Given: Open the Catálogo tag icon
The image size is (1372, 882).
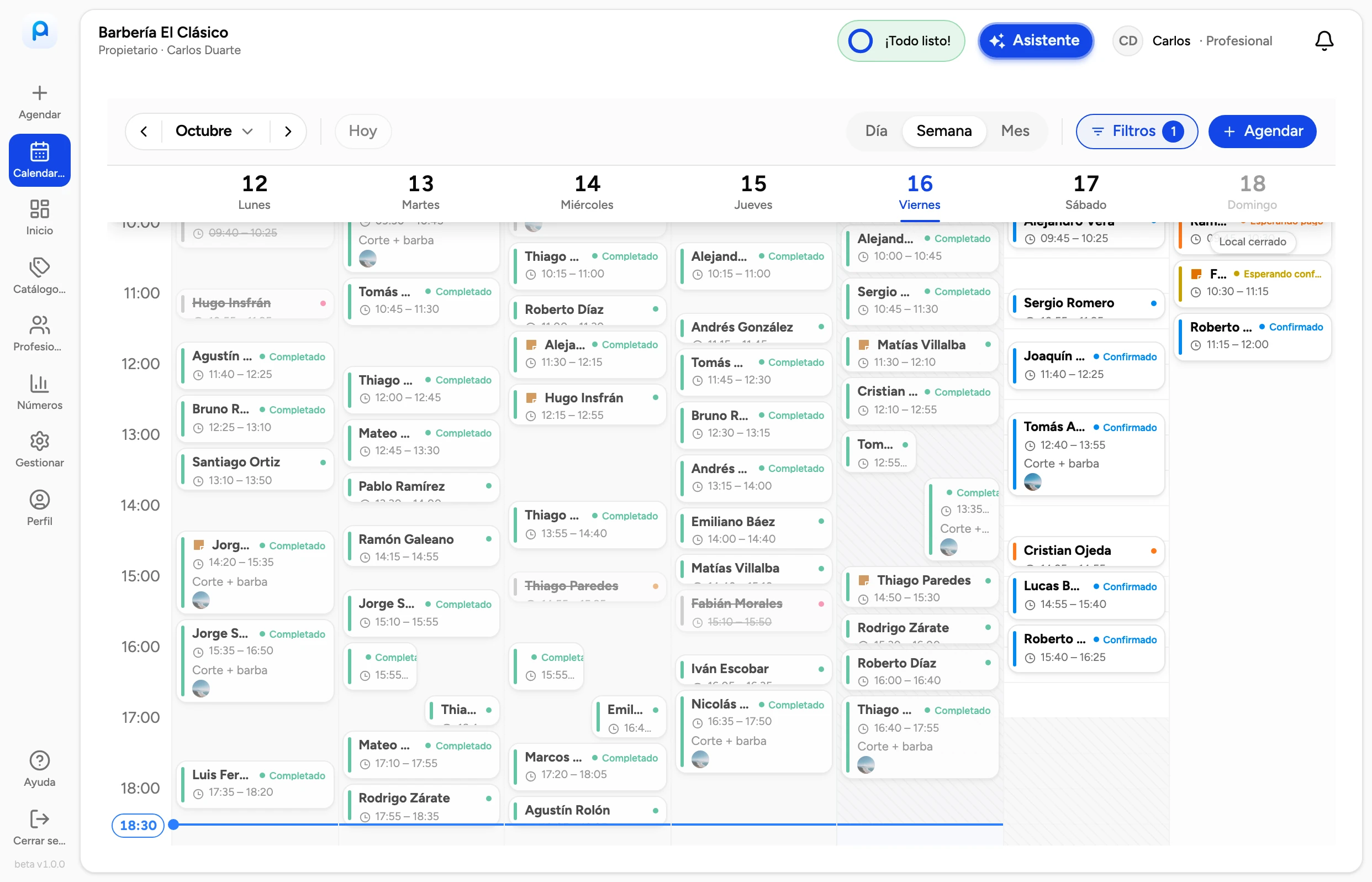Looking at the screenshot, I should tap(39, 267).
